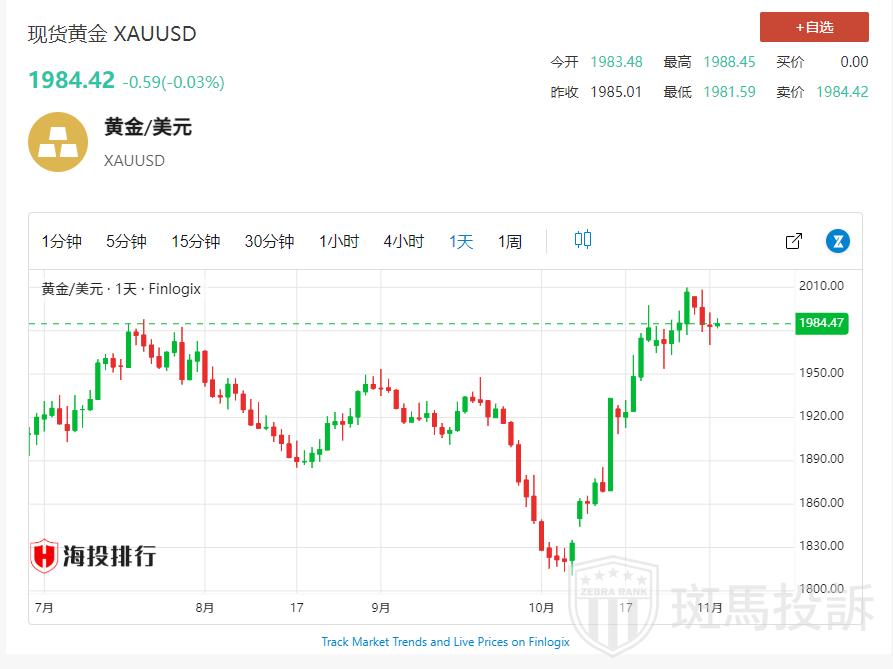Click the 10月 date axis label
The width and height of the screenshot is (893, 669).
[541, 607]
